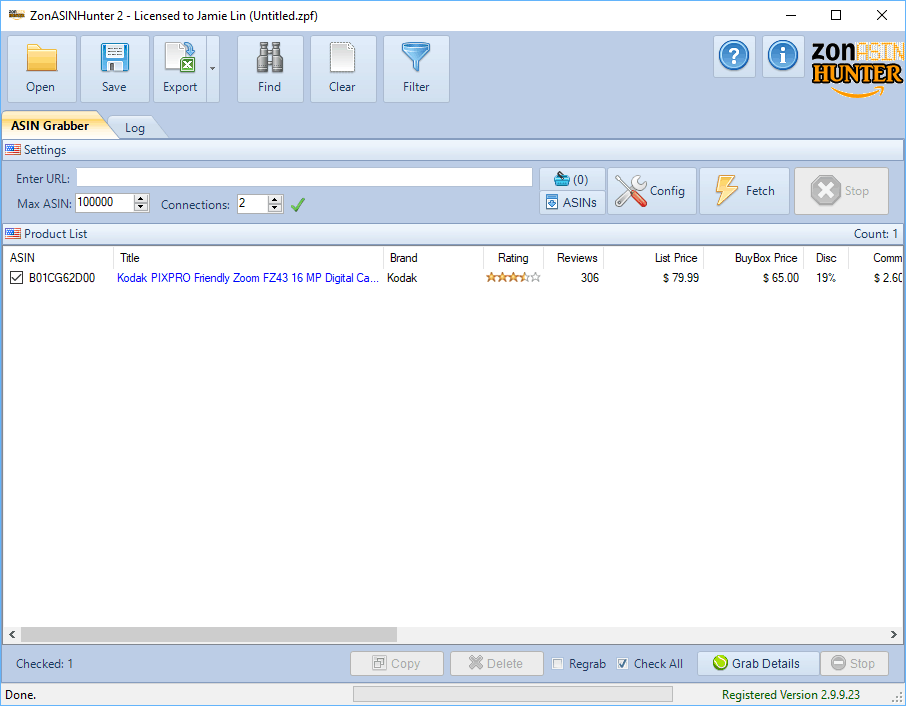Save the project using Save icon
The width and height of the screenshot is (907, 706).
pos(115,69)
